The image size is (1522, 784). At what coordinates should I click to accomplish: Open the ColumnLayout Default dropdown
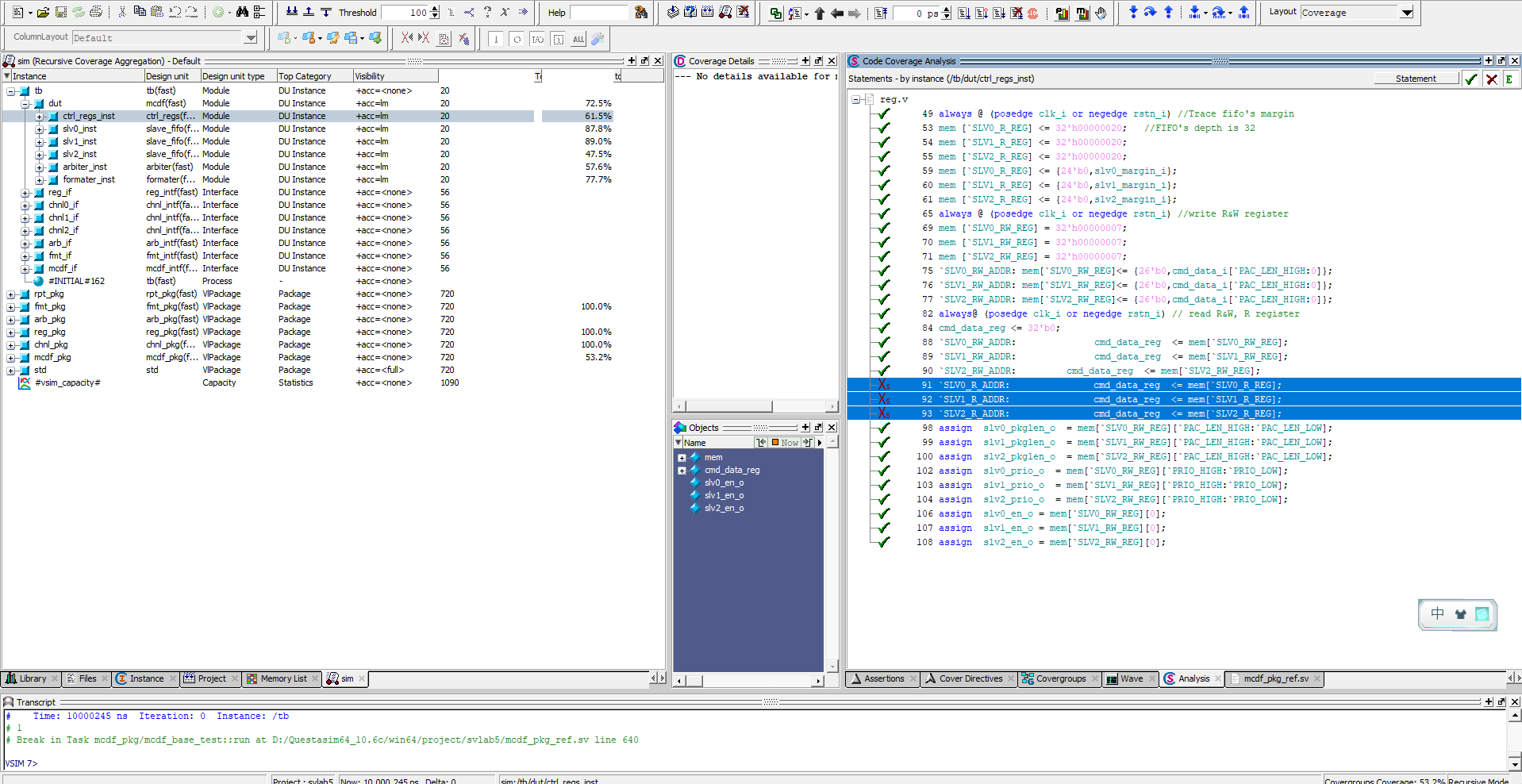[251, 37]
